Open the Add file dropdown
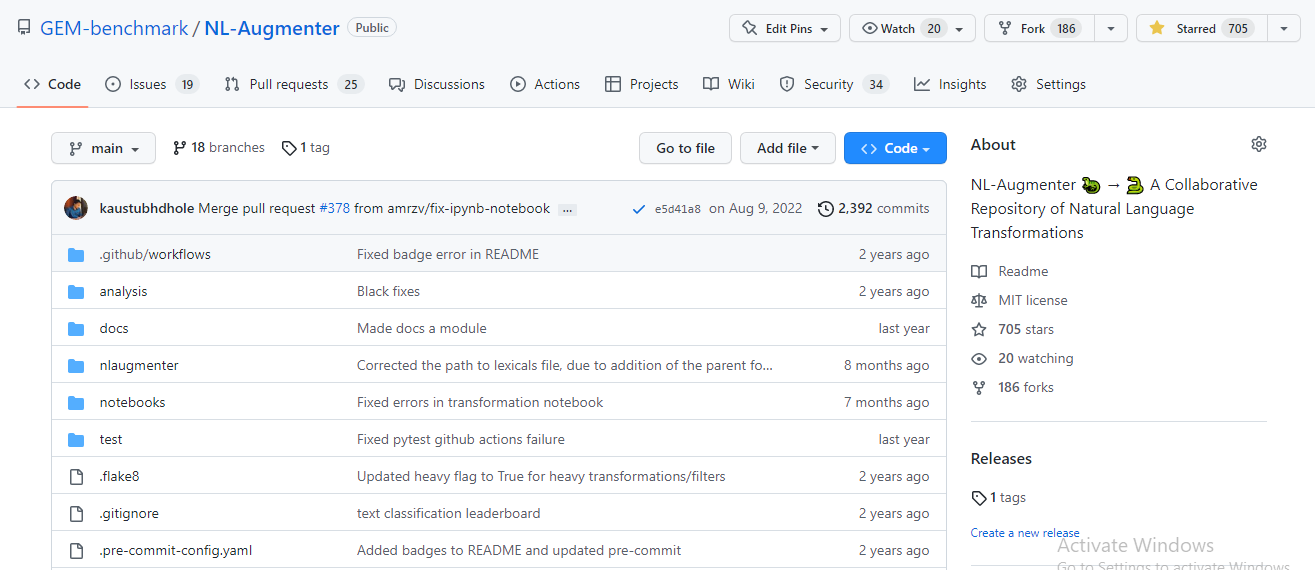This screenshot has width=1315, height=570. click(788, 148)
